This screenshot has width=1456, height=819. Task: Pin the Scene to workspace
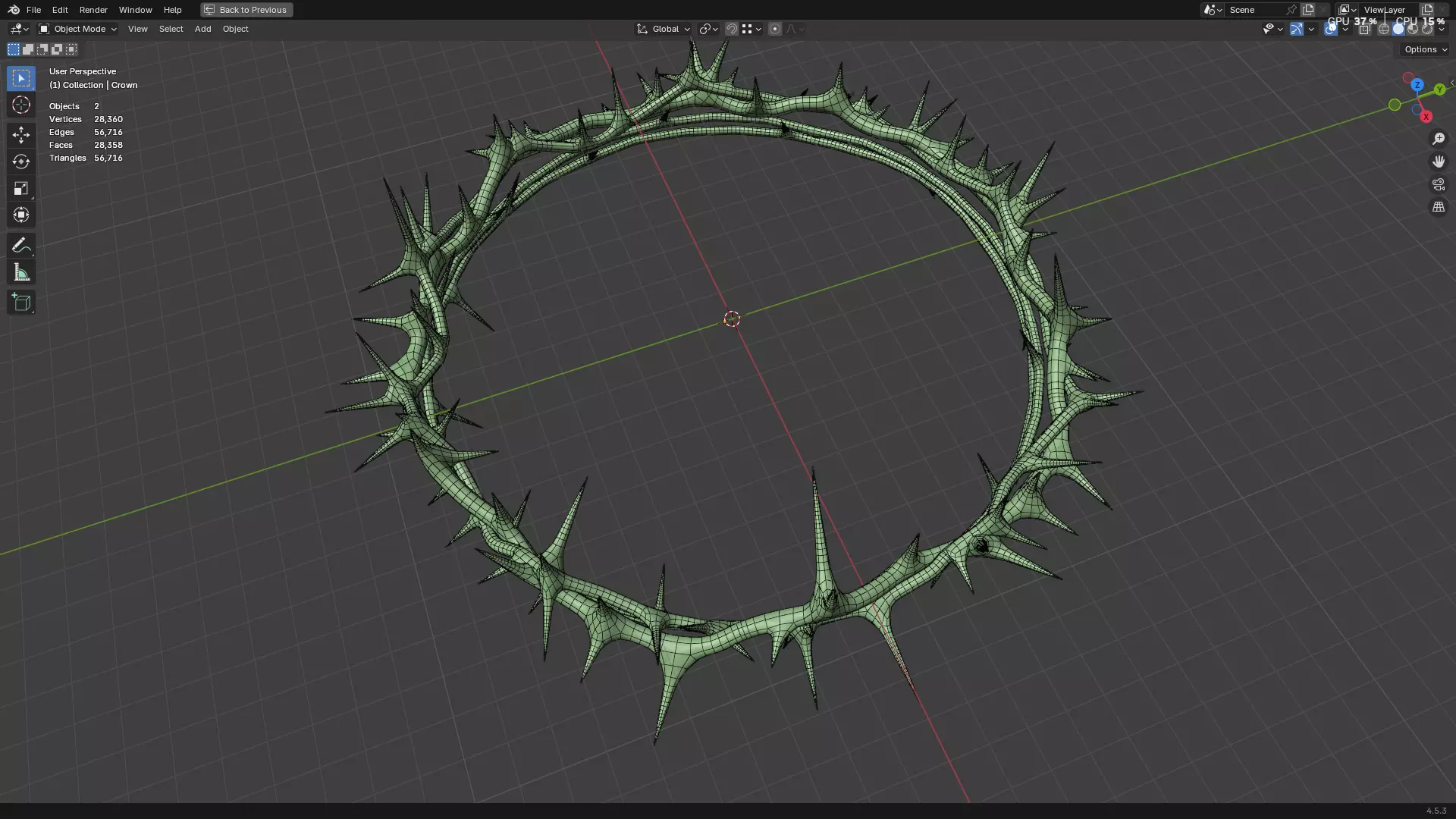(1291, 10)
